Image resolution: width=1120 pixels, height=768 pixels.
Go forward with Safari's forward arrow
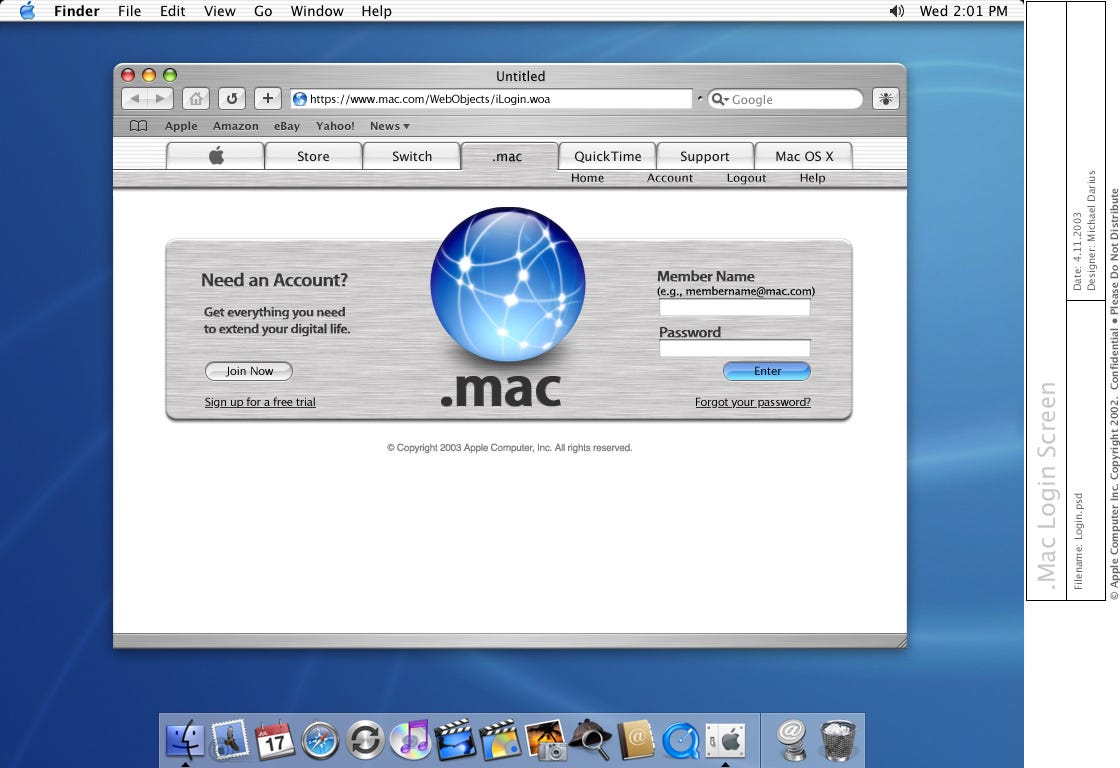point(160,99)
